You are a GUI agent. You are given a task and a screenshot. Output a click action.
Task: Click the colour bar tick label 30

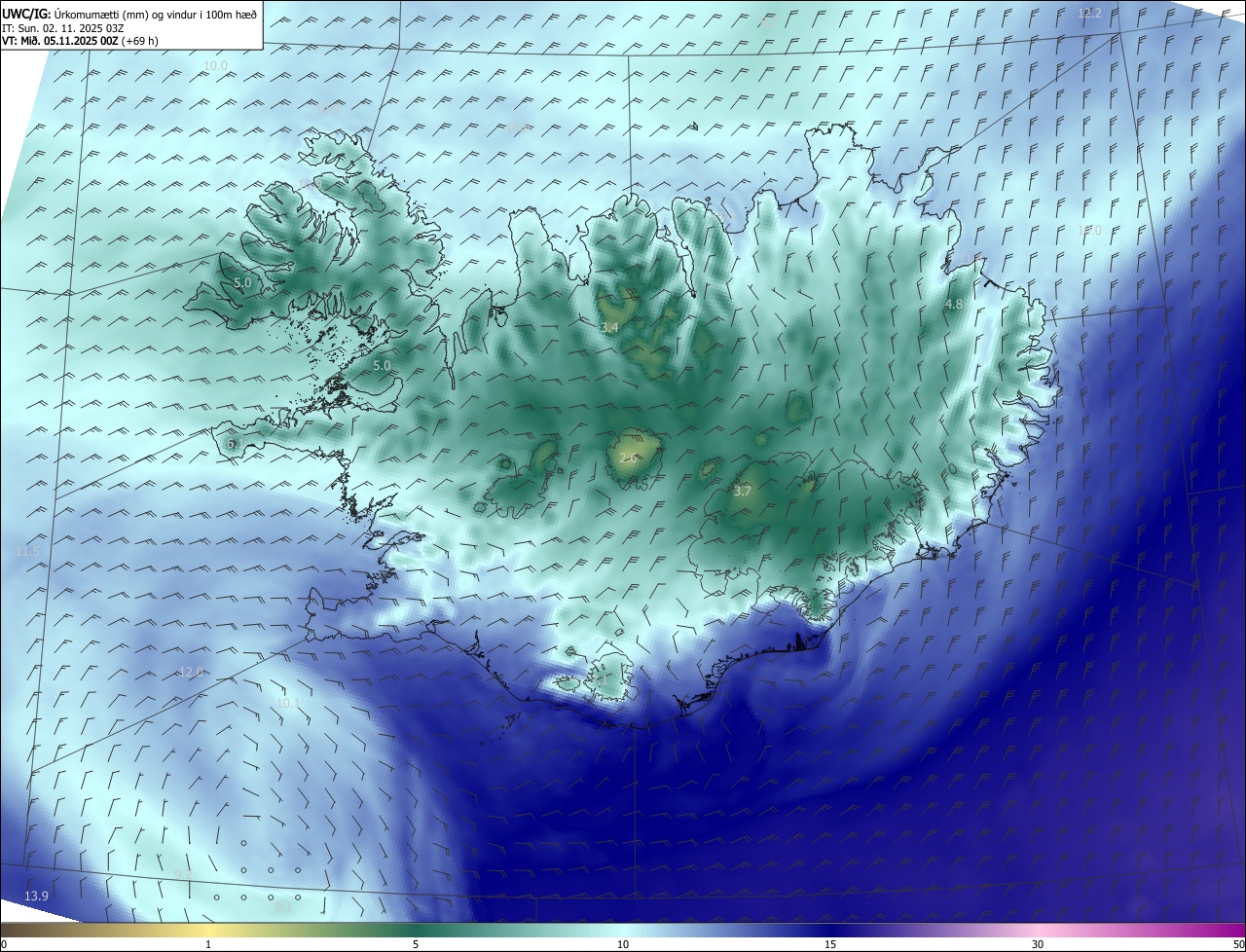pos(1038,944)
